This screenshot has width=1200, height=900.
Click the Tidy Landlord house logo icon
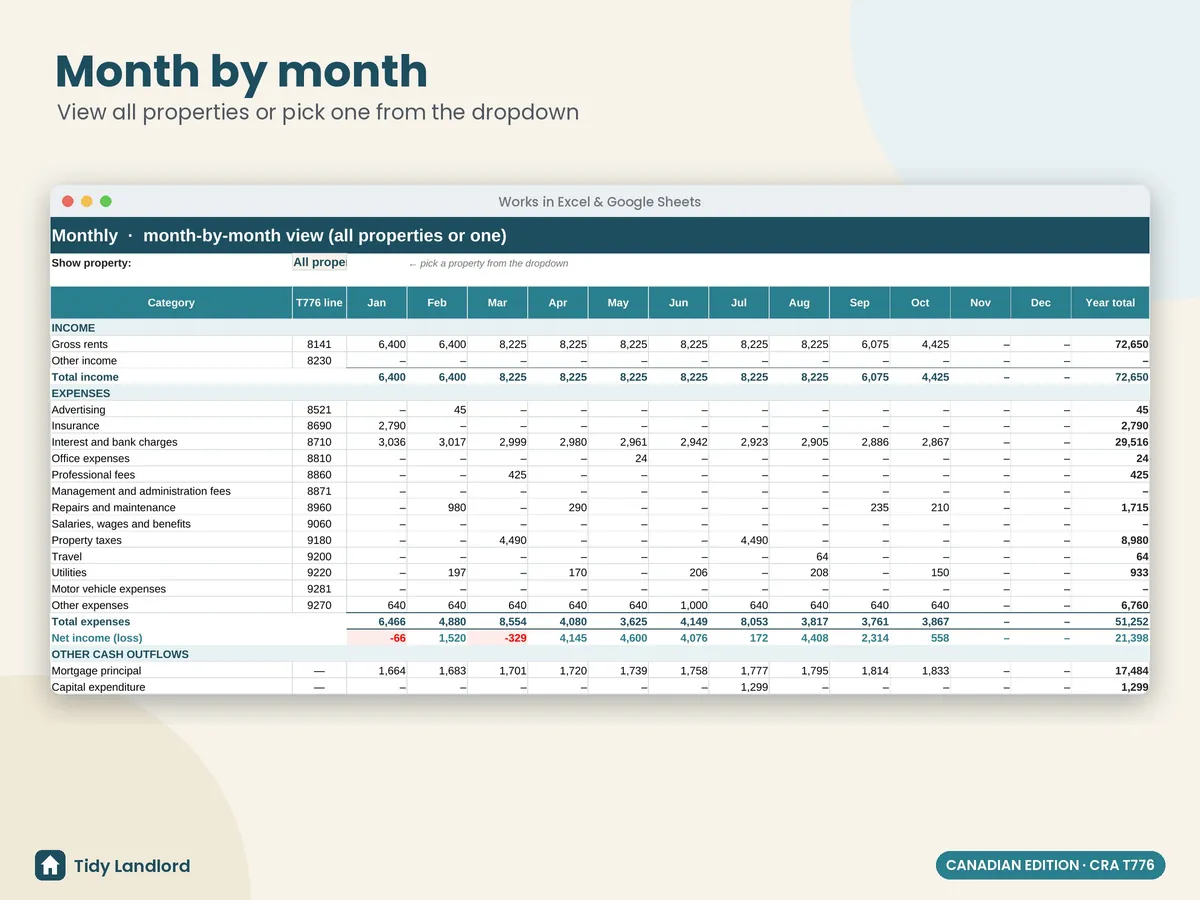tap(50, 865)
